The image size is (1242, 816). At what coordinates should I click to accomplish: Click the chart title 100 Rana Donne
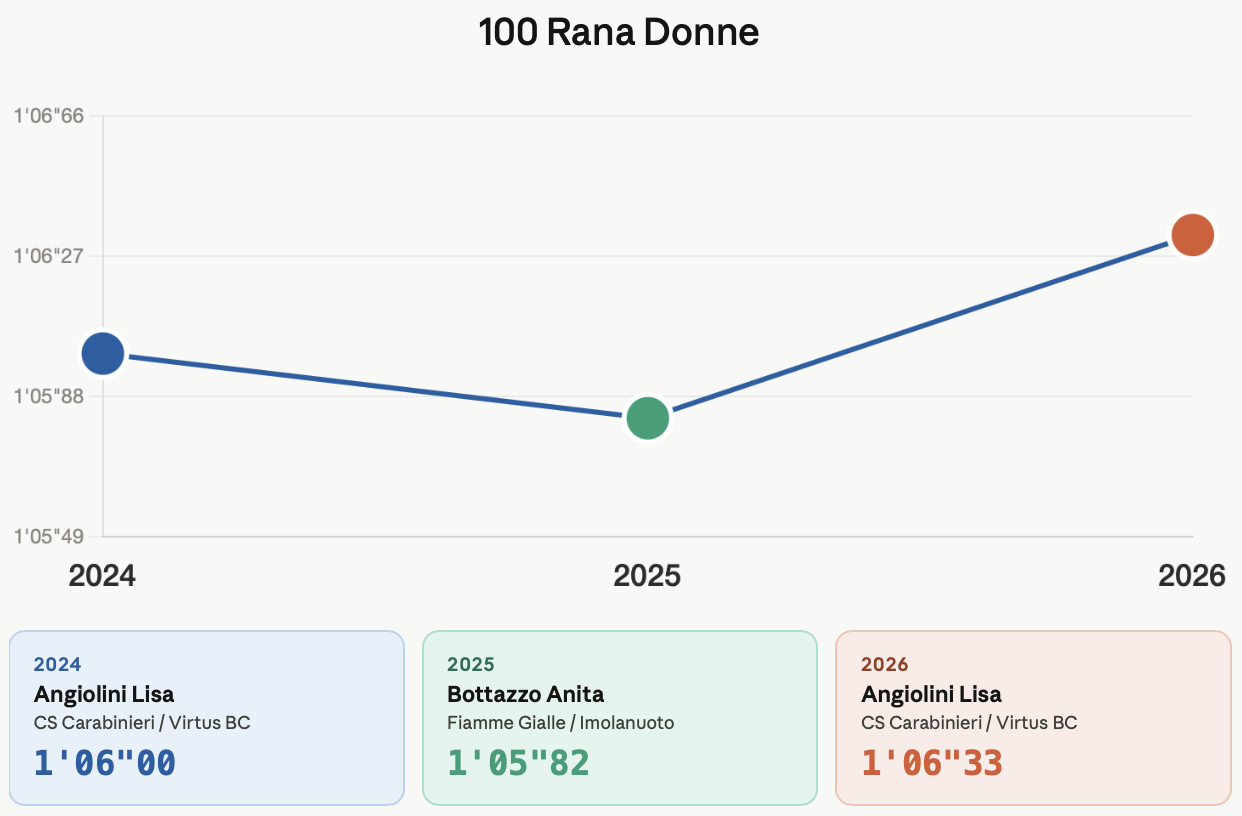619,33
